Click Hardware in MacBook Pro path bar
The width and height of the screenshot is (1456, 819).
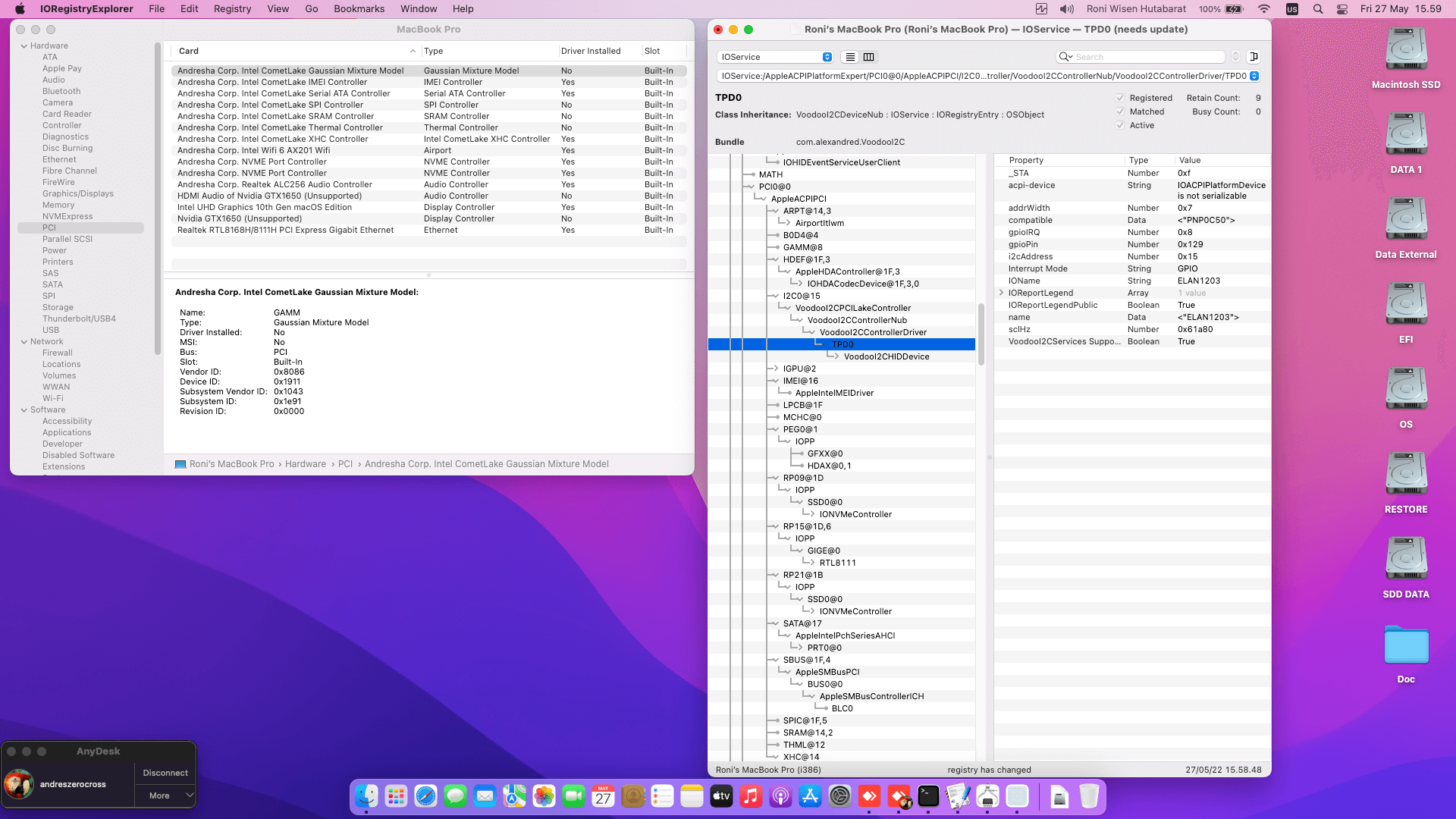click(x=306, y=464)
